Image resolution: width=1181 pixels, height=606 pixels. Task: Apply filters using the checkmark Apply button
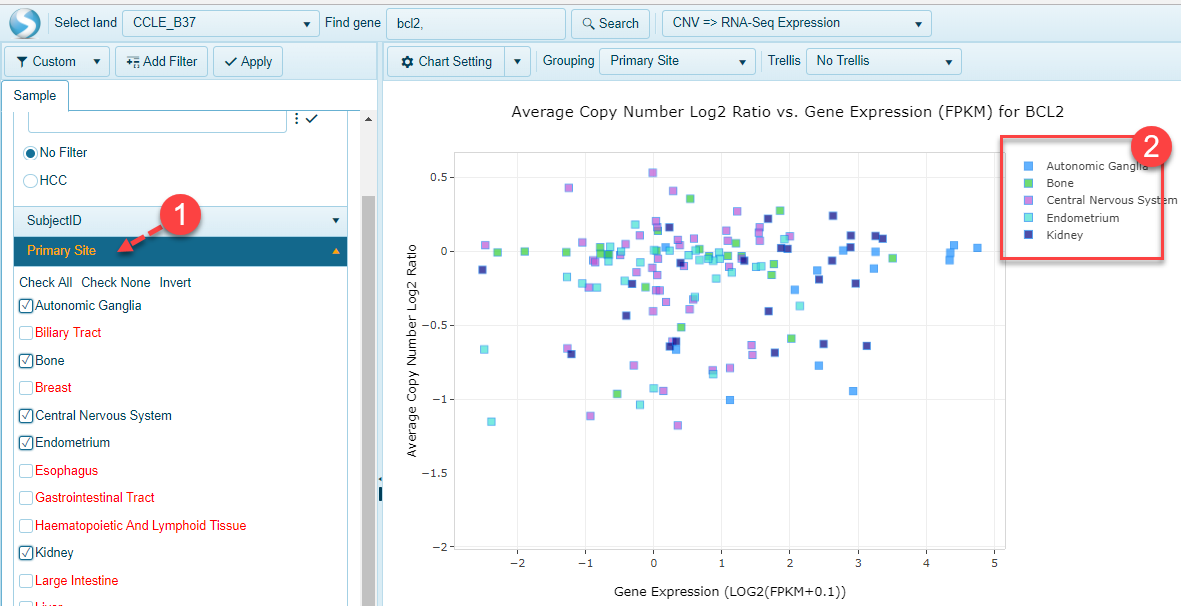click(x=248, y=62)
